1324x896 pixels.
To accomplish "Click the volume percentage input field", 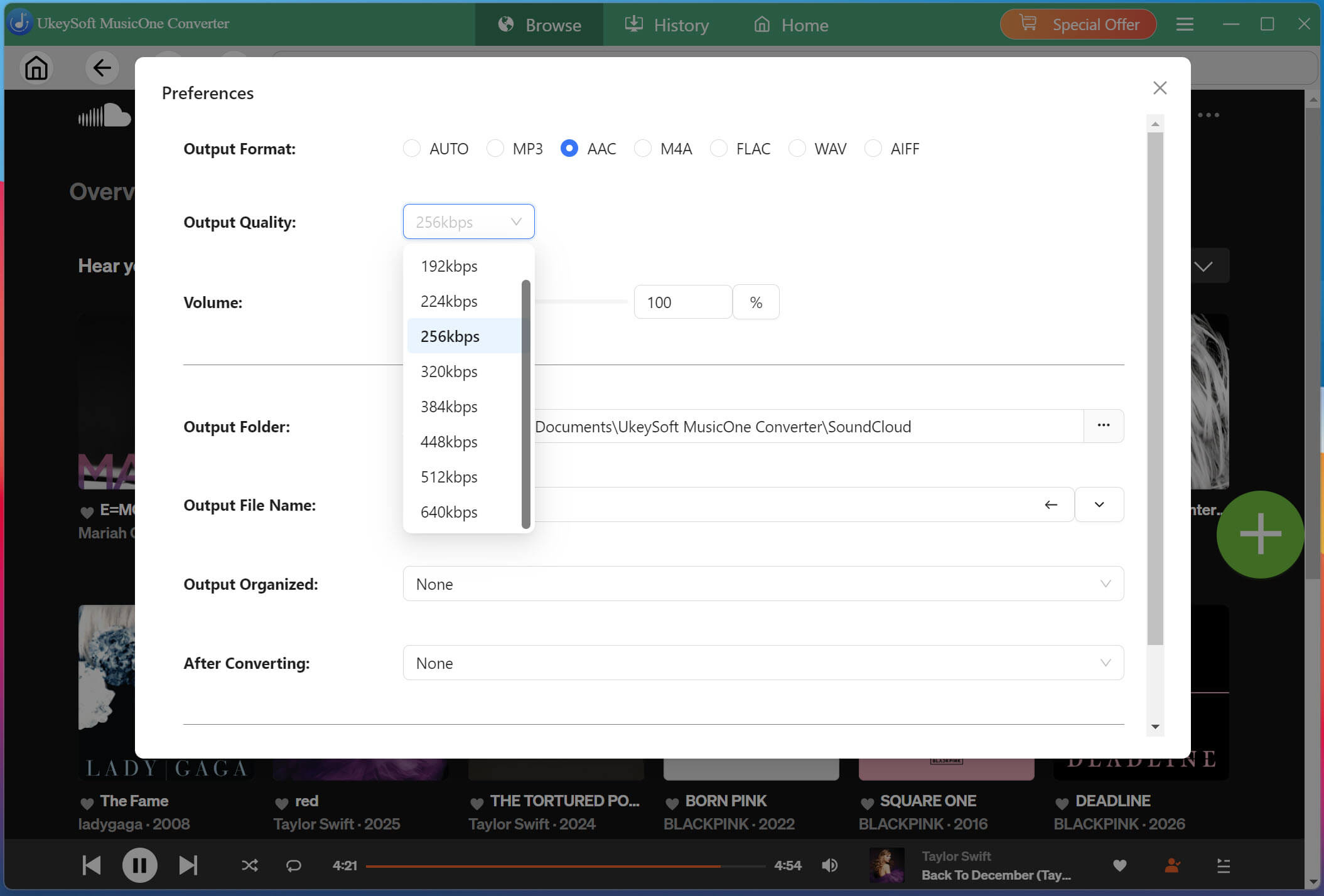I will [x=682, y=302].
